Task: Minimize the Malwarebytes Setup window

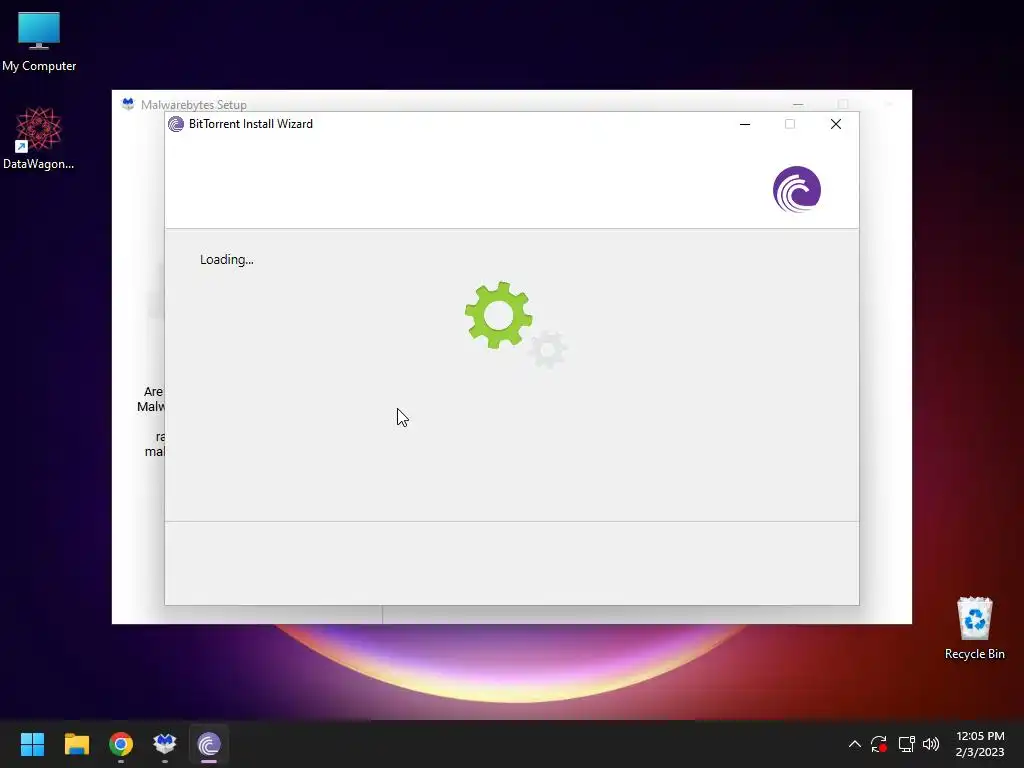Action: coord(798,104)
